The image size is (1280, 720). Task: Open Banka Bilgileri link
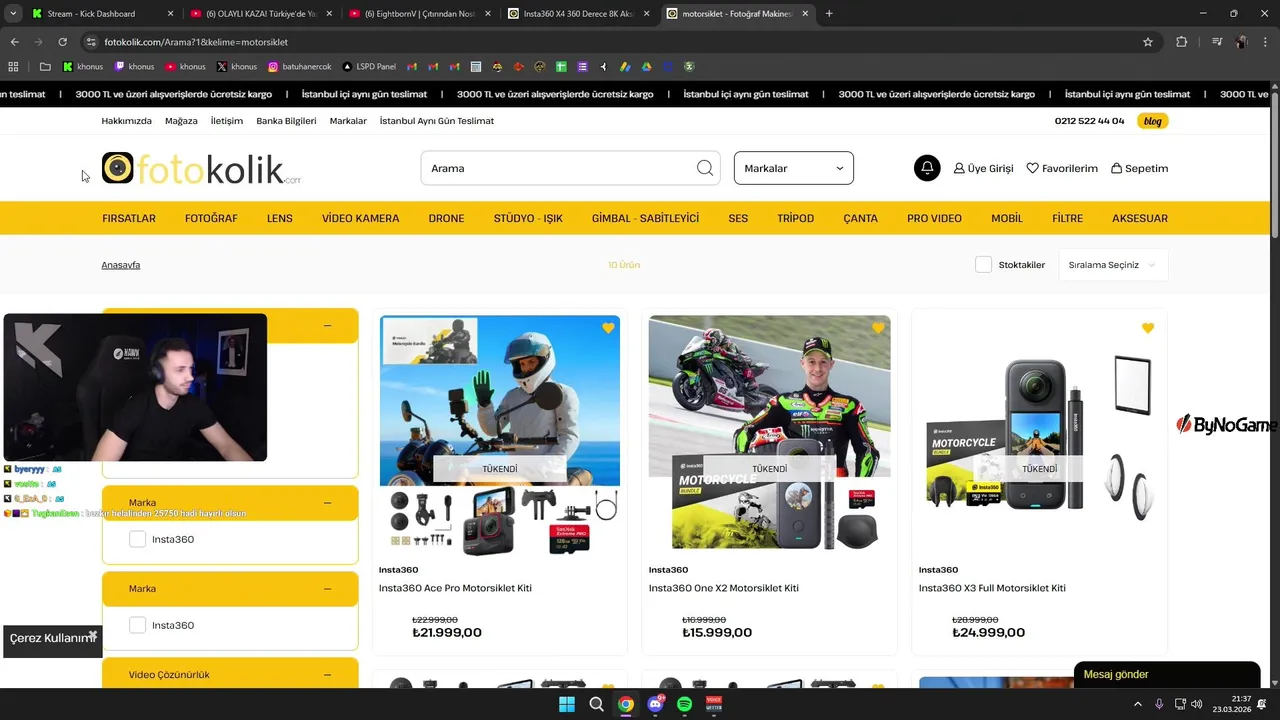[286, 121]
